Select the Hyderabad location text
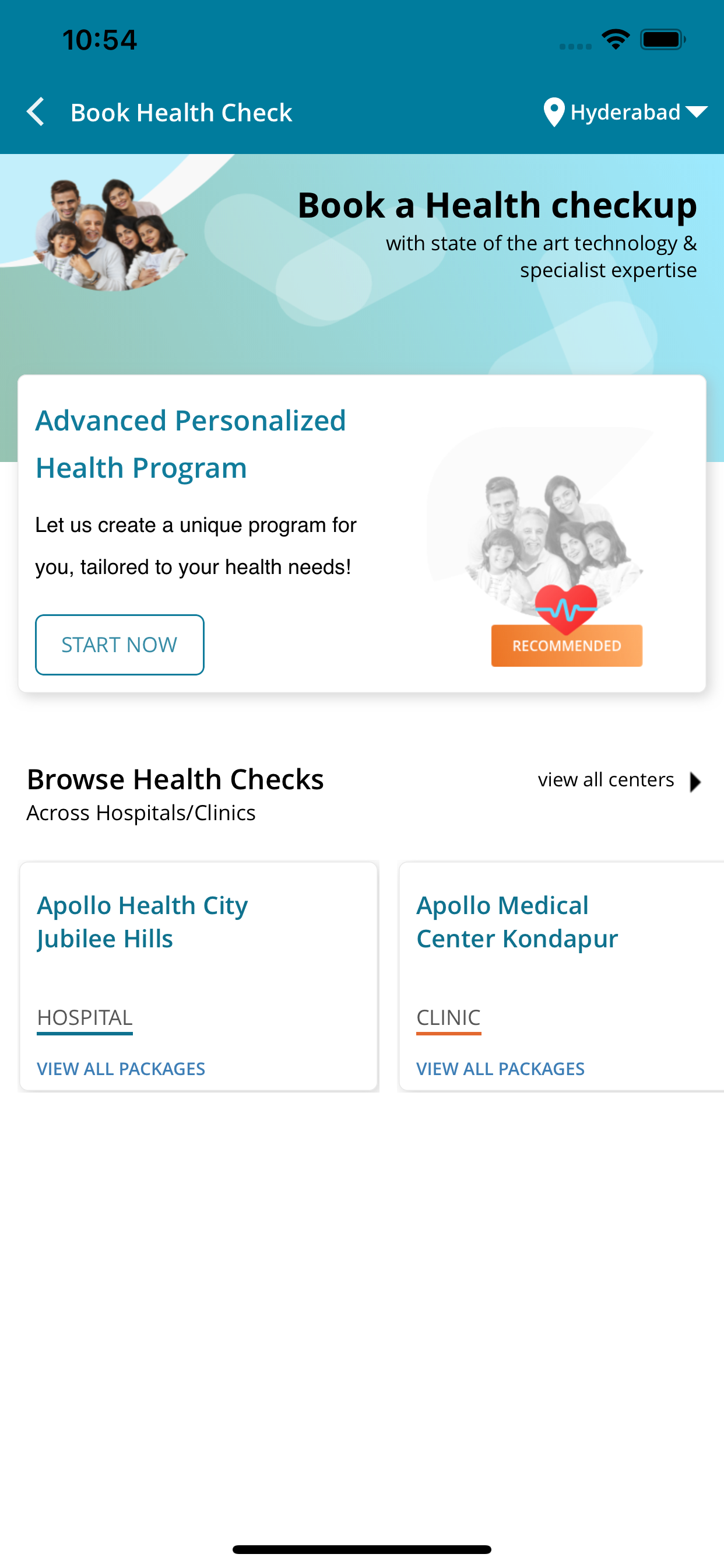This screenshot has width=724, height=1568. click(625, 113)
